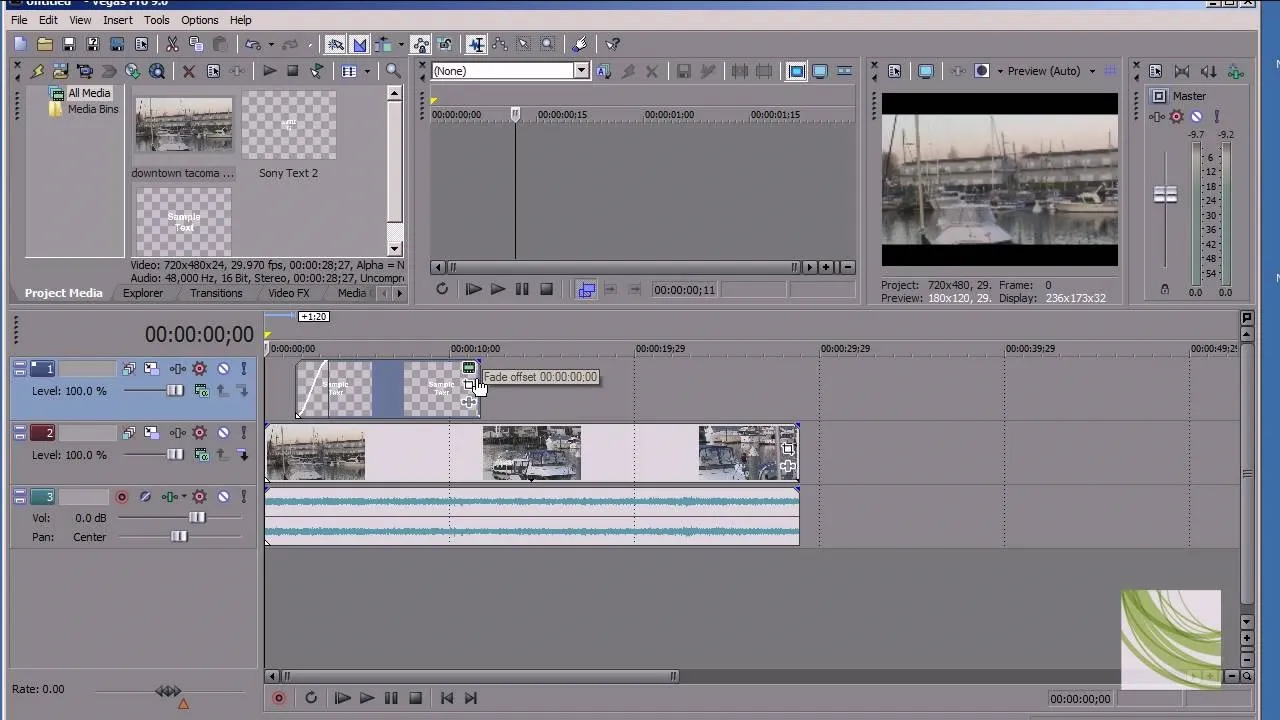
Task: Toggle Lock Envelopes to Events
Action: [421, 44]
